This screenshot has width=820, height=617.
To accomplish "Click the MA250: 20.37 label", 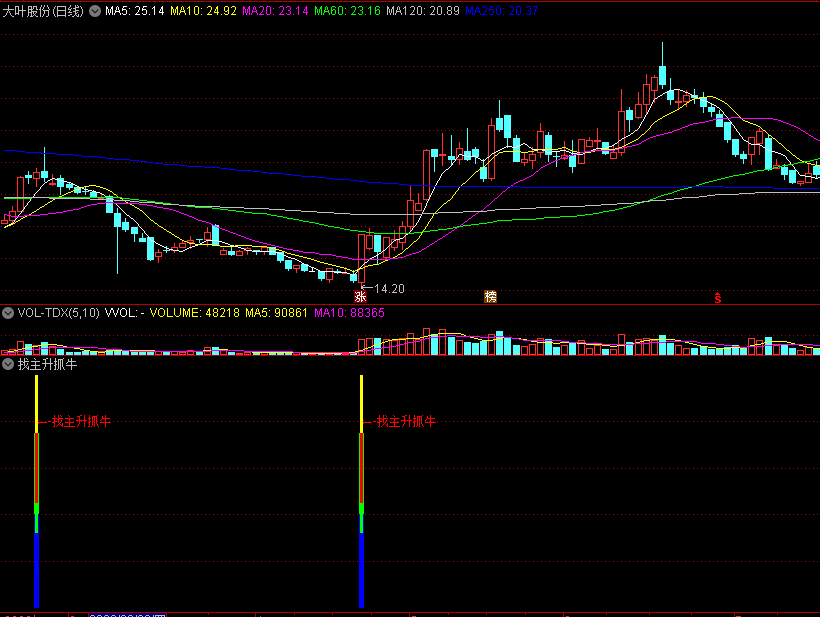I will click(502, 11).
